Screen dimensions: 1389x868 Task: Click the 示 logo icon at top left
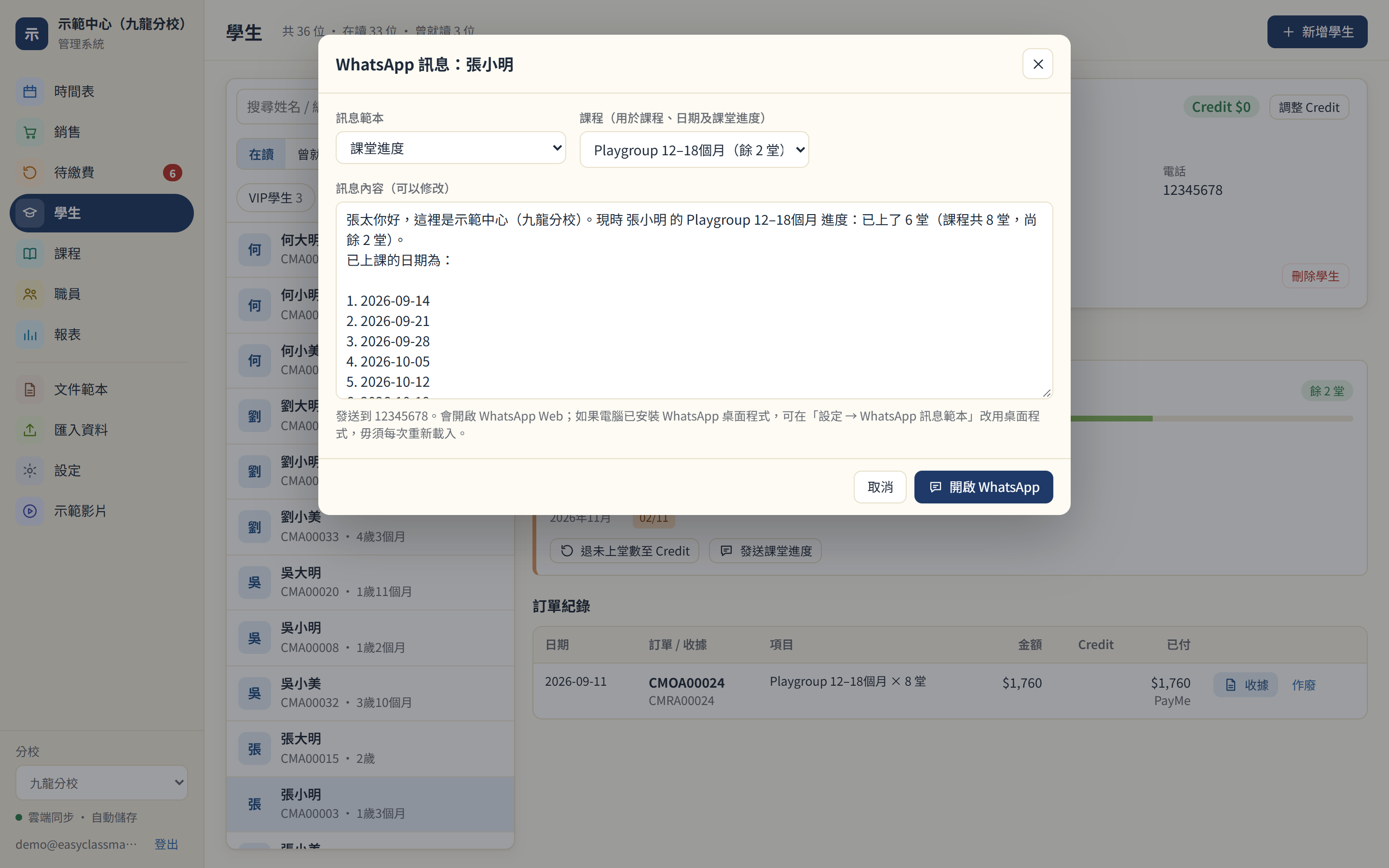tap(31, 33)
